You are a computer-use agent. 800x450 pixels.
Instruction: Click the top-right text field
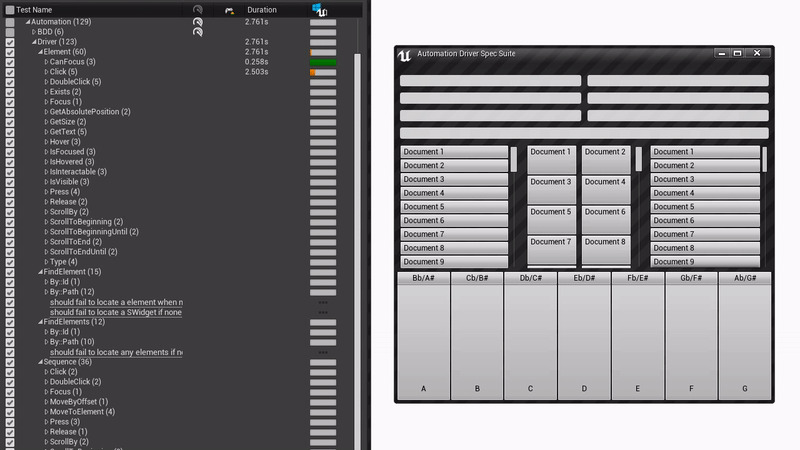[678, 81]
